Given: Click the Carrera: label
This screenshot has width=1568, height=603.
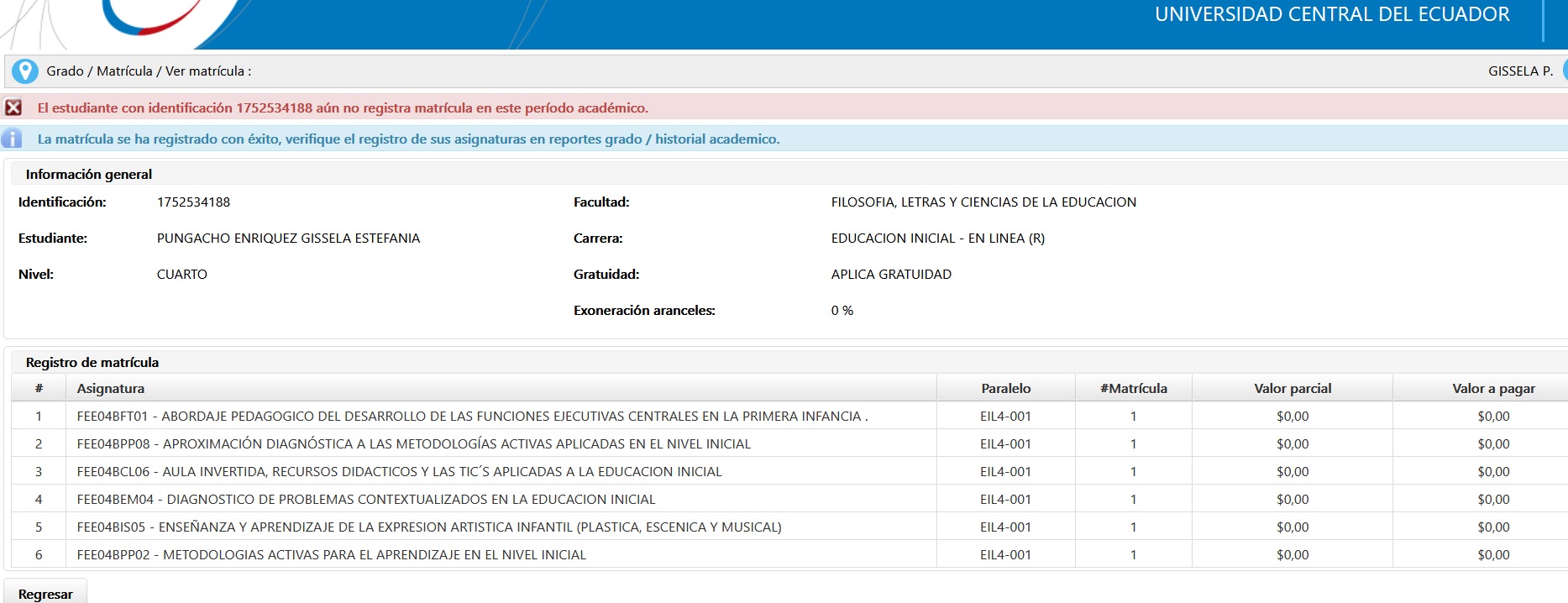Looking at the screenshot, I should pyautogui.click(x=598, y=238).
